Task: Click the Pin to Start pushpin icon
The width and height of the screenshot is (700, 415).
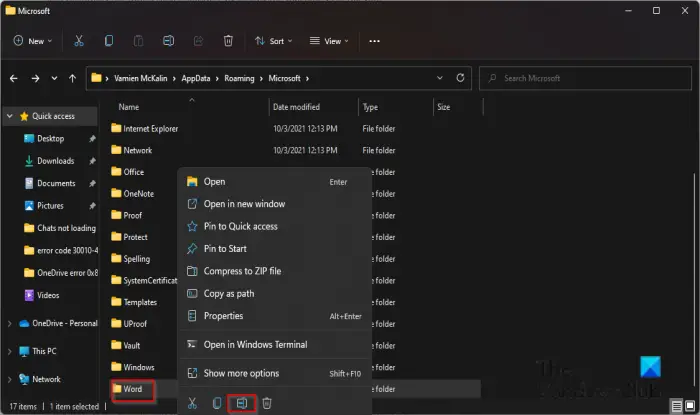Action: coord(192,249)
